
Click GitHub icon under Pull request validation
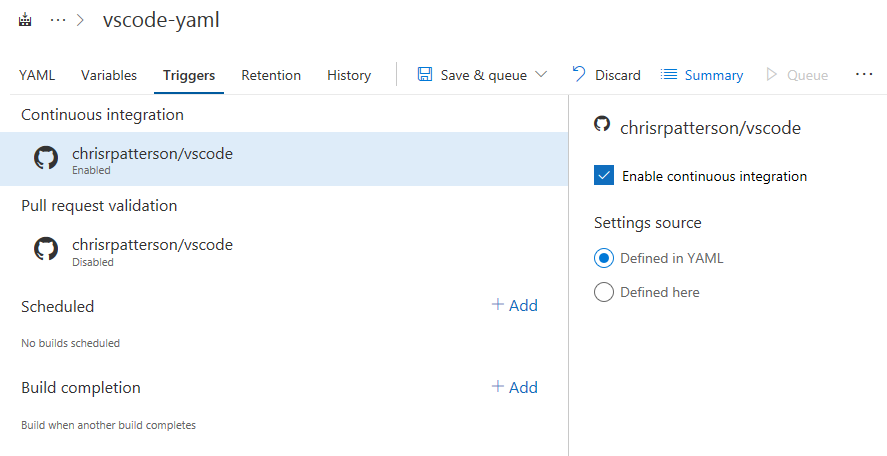coord(46,249)
